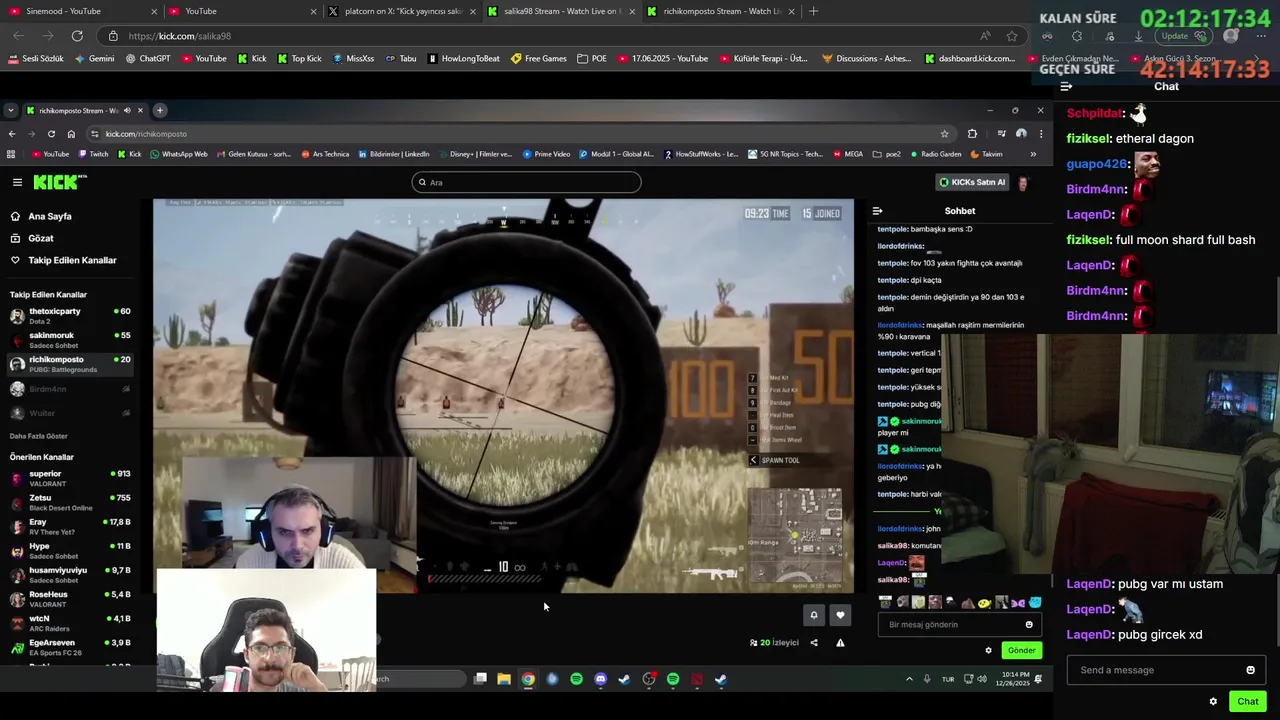Click the heart follow button

pyautogui.click(x=840, y=615)
